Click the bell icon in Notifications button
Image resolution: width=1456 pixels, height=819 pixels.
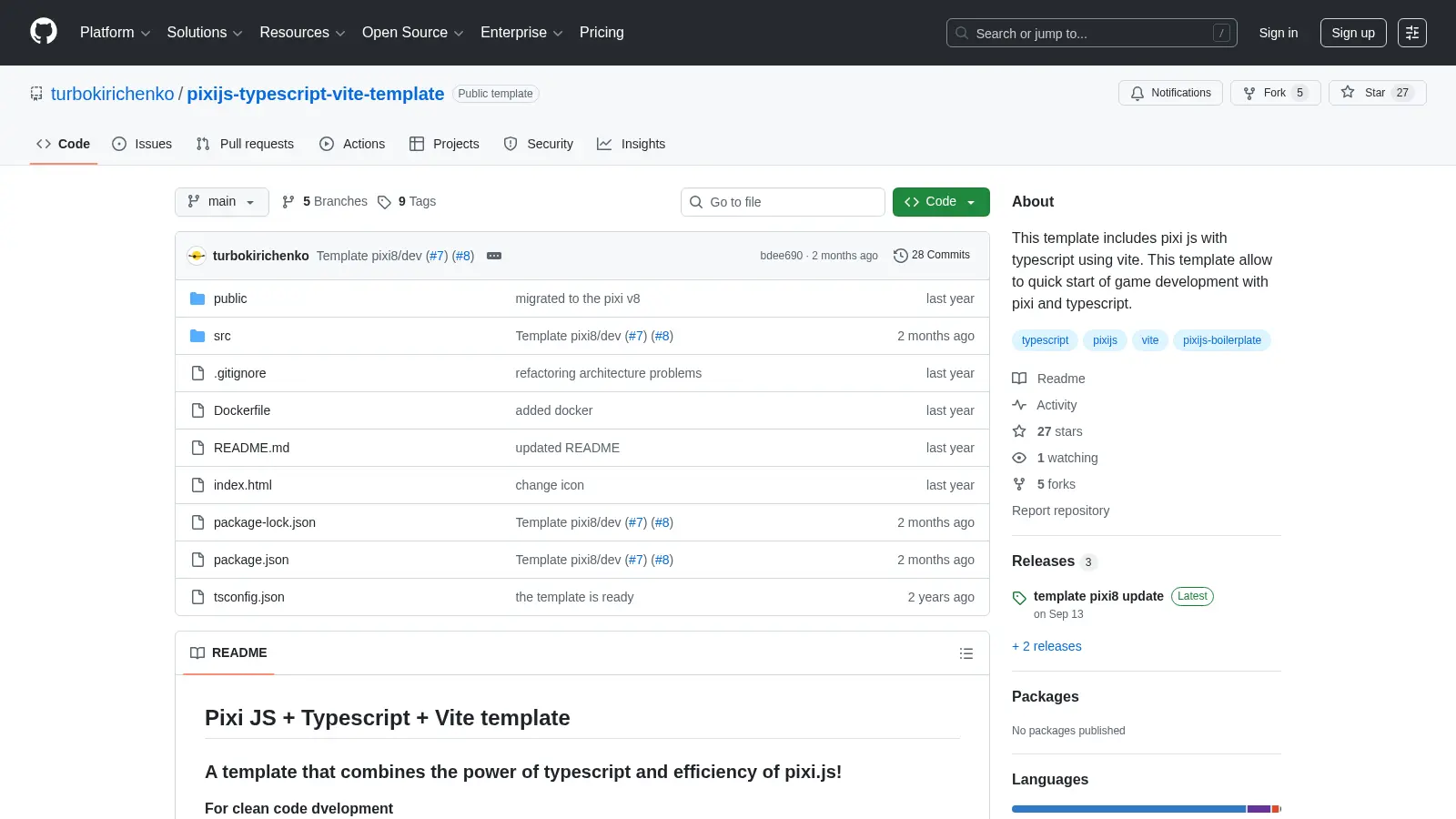click(1137, 93)
